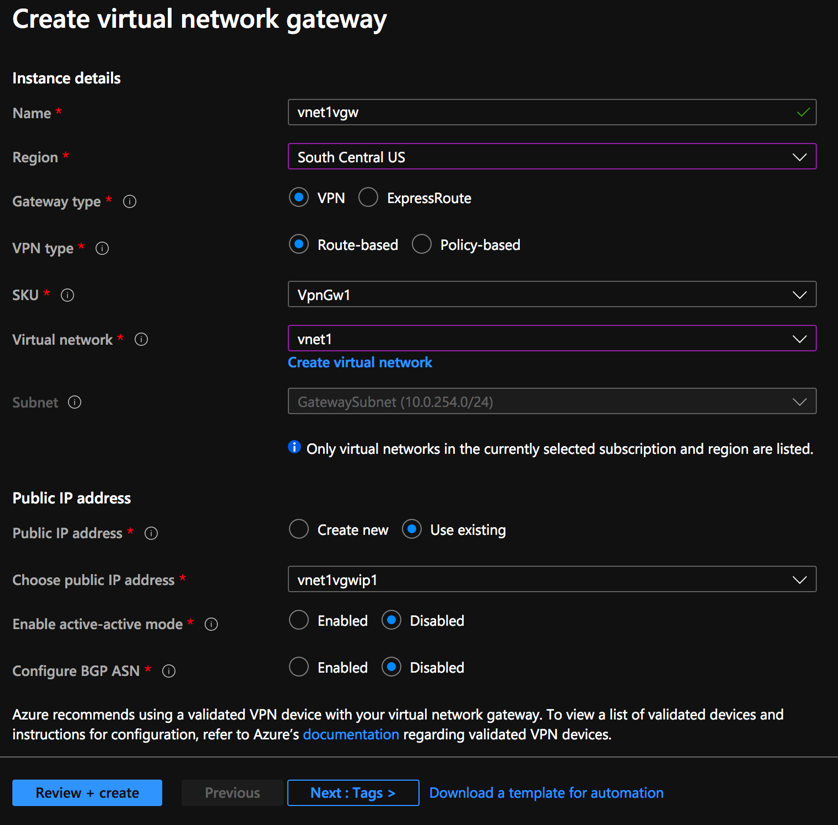Expand the SKU dropdown

click(552, 295)
